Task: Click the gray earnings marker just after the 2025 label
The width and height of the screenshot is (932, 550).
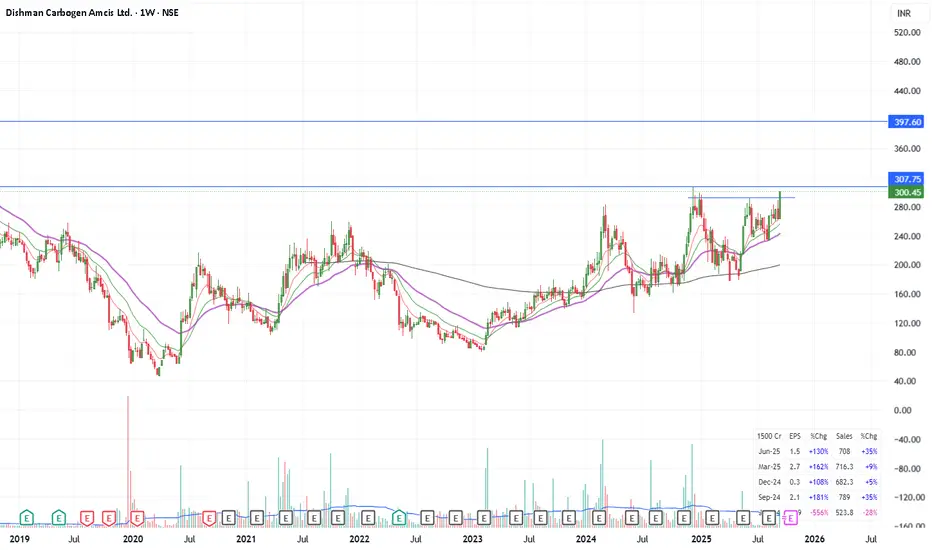Action: (712, 518)
